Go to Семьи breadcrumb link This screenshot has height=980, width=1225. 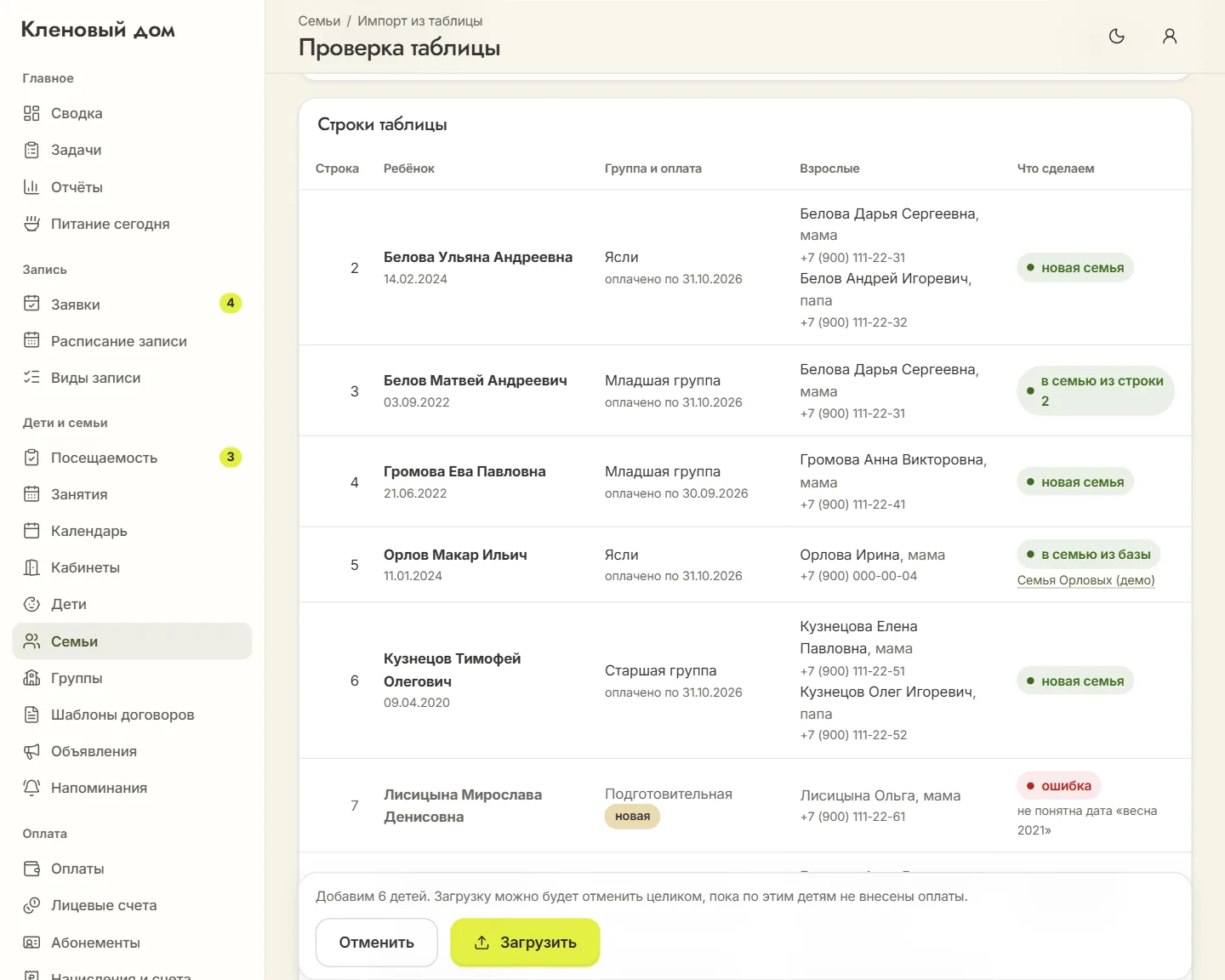[x=319, y=20]
